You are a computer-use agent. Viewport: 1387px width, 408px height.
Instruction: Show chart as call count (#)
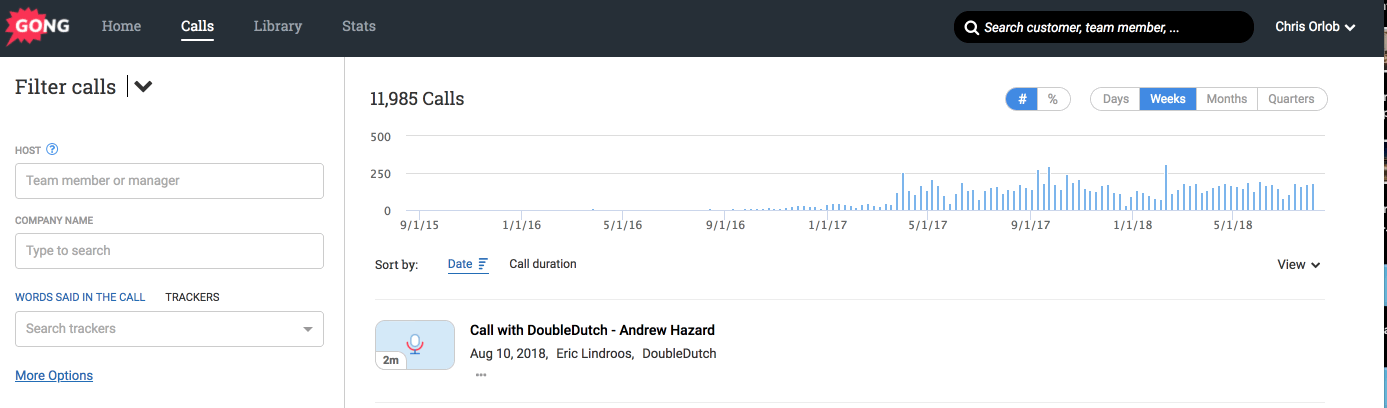[1022, 99]
